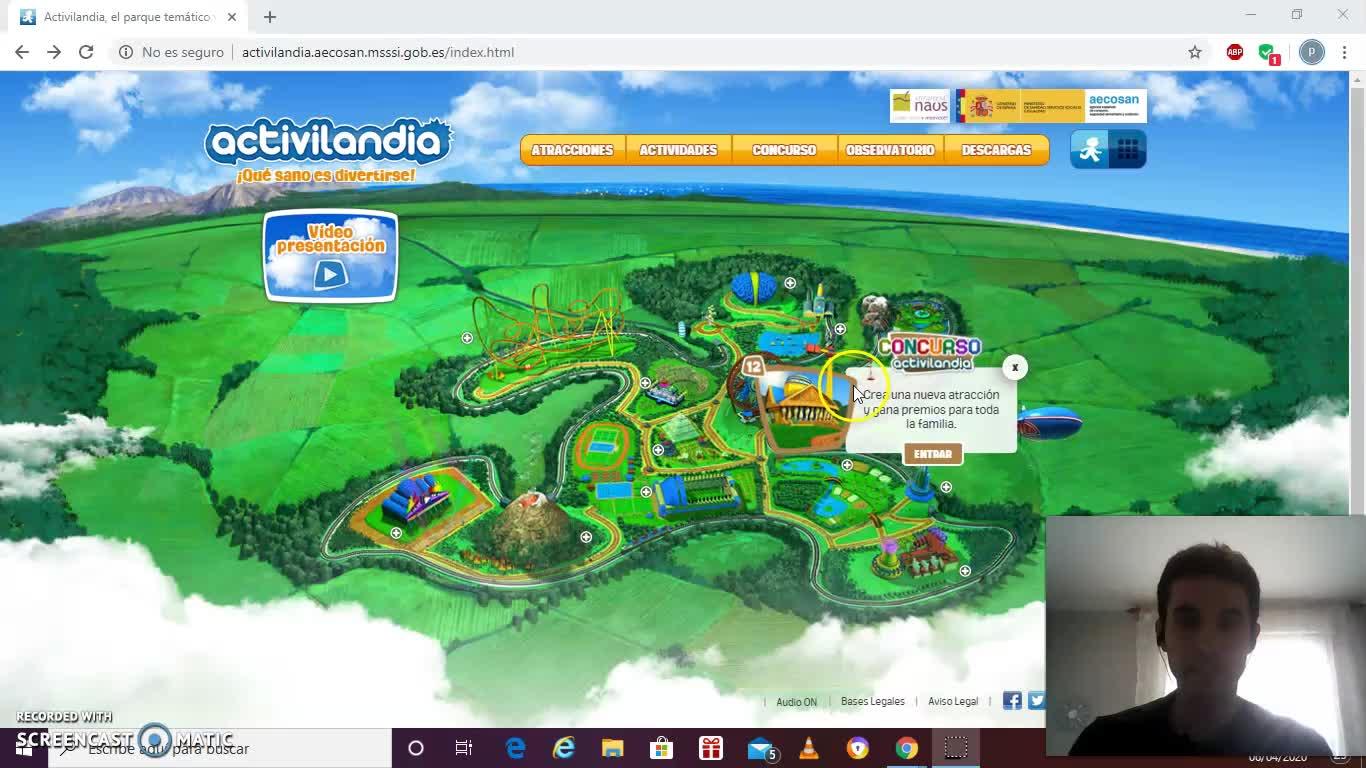Viewport: 1366px width, 768px height.
Task: Close the Activilandia tab
Action: (x=232, y=17)
